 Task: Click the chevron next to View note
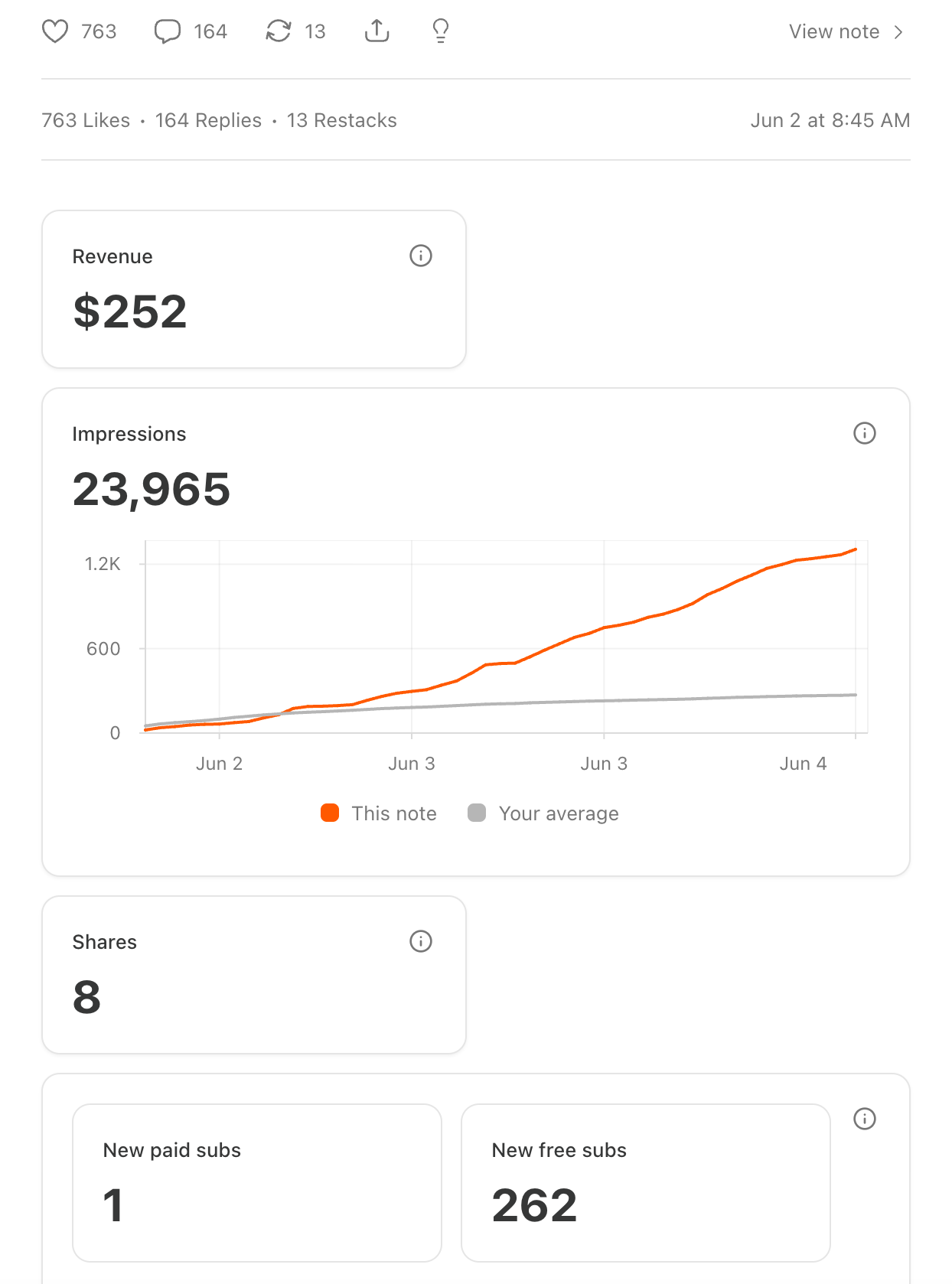click(898, 31)
